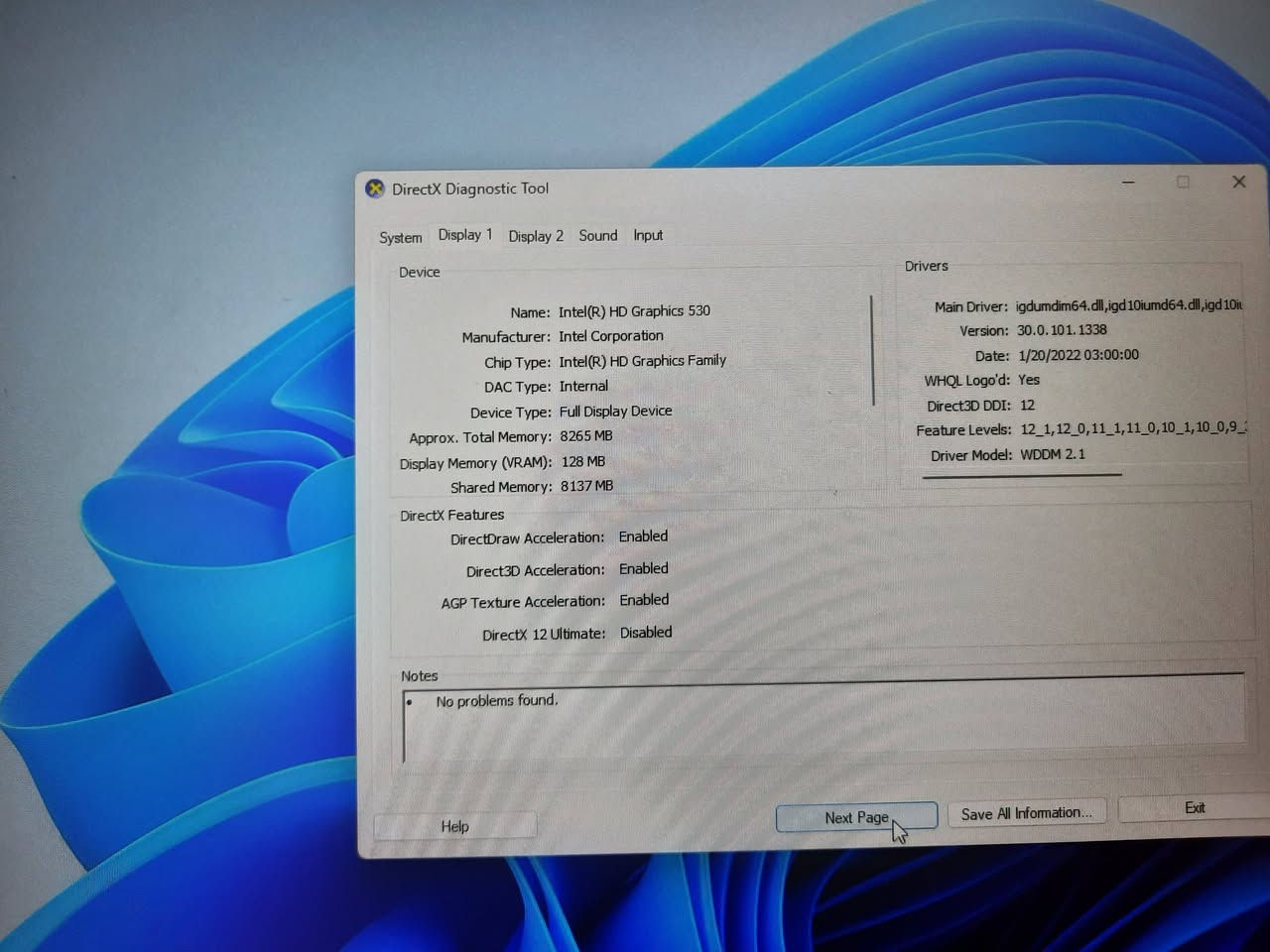
Task: Click driver version '30.0.101.1338'
Action: pyautogui.click(x=1062, y=330)
